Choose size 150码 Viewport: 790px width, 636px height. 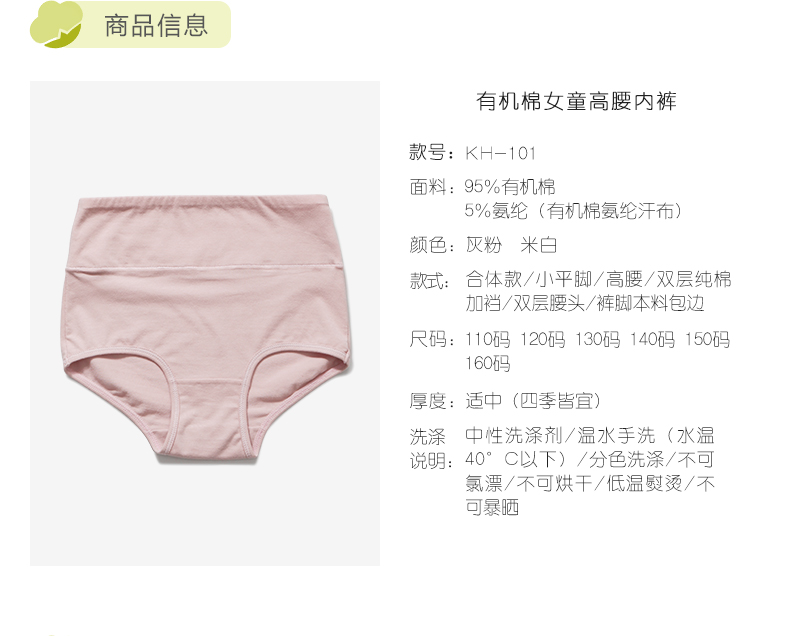[x=707, y=339]
